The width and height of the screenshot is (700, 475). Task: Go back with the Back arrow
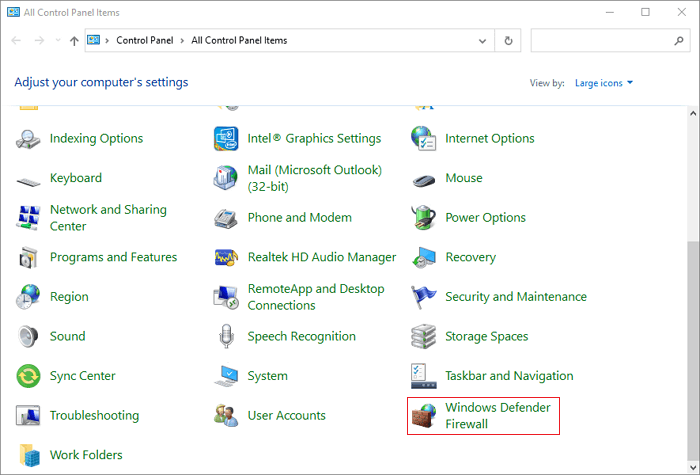pyautogui.click(x=17, y=41)
